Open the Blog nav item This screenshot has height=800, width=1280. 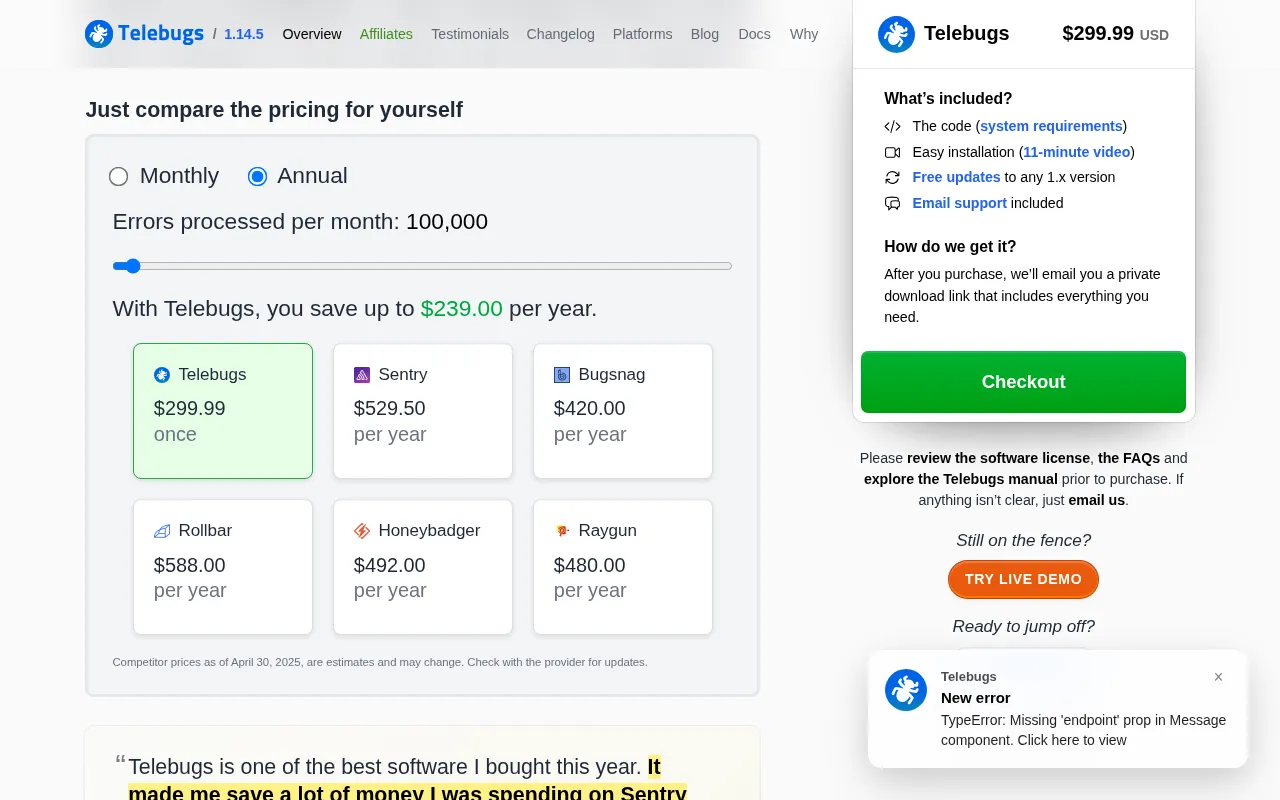pos(705,34)
